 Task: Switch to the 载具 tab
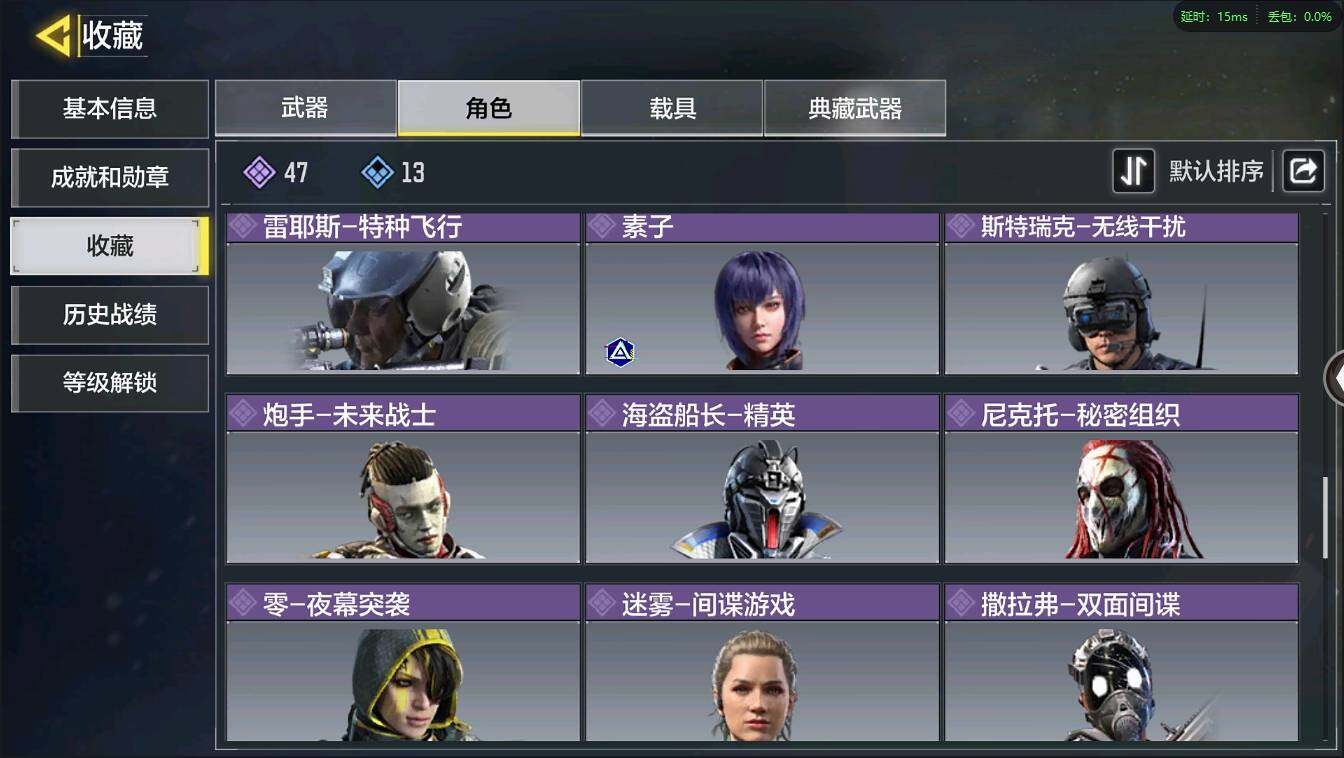tap(672, 108)
